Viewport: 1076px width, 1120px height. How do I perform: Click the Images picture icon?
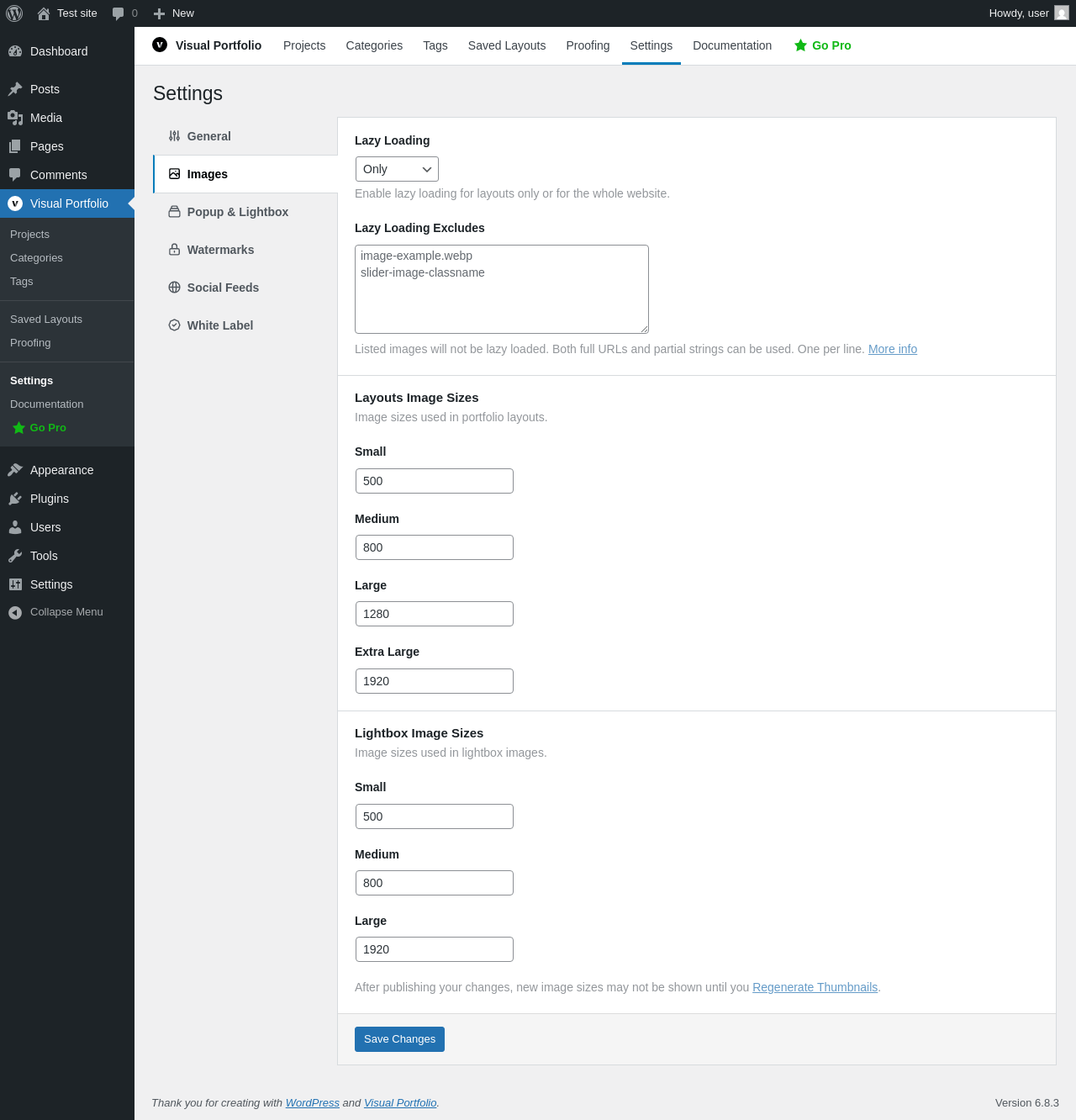[x=174, y=174]
